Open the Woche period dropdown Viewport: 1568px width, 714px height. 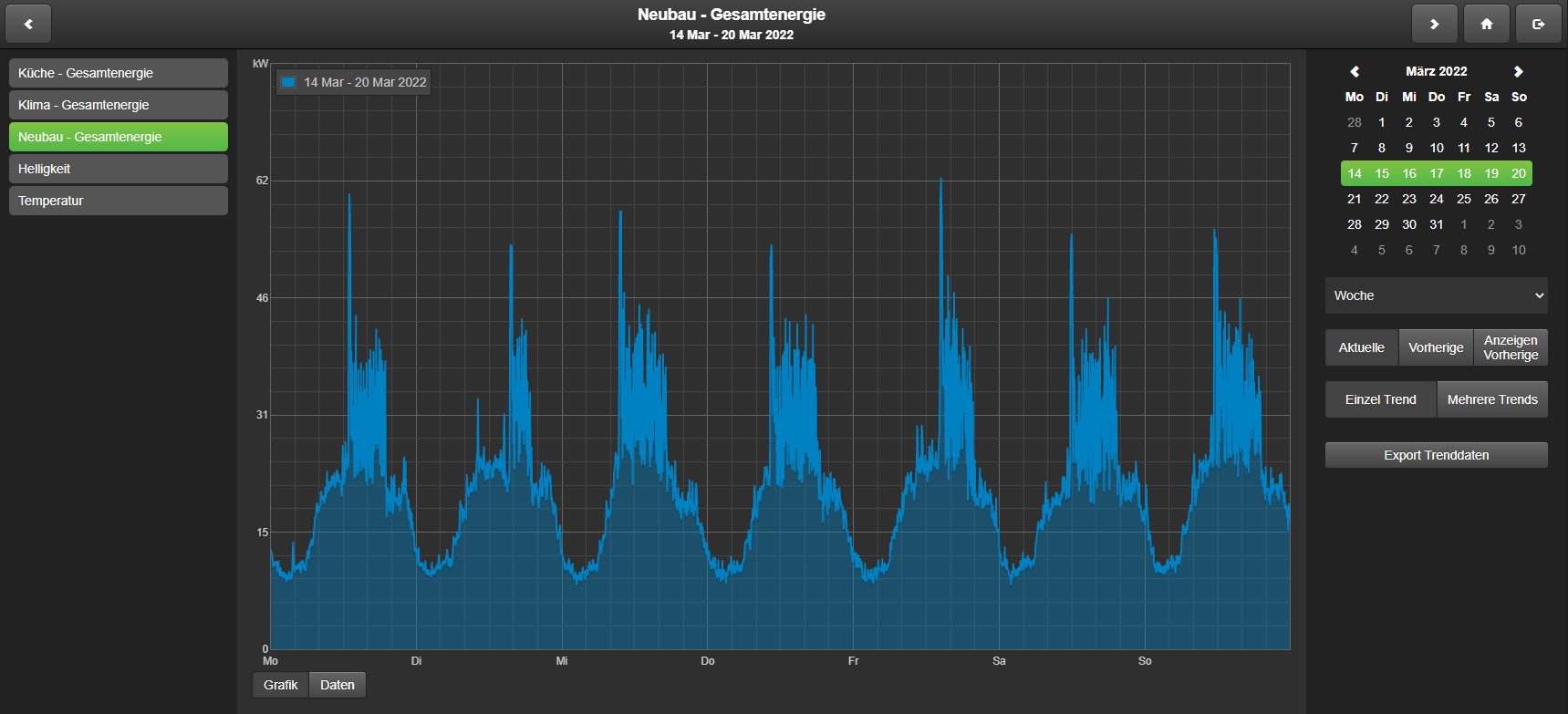1437,295
